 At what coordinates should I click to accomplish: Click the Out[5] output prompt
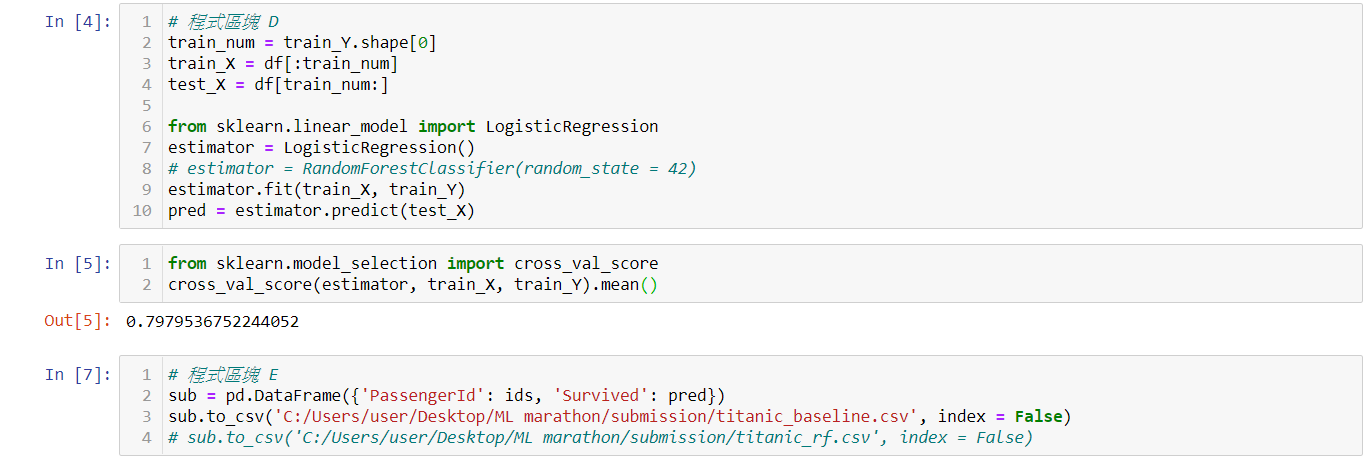tap(78, 322)
